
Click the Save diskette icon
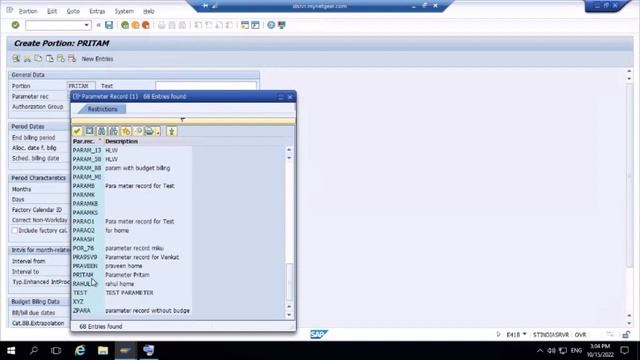click(x=109, y=25)
